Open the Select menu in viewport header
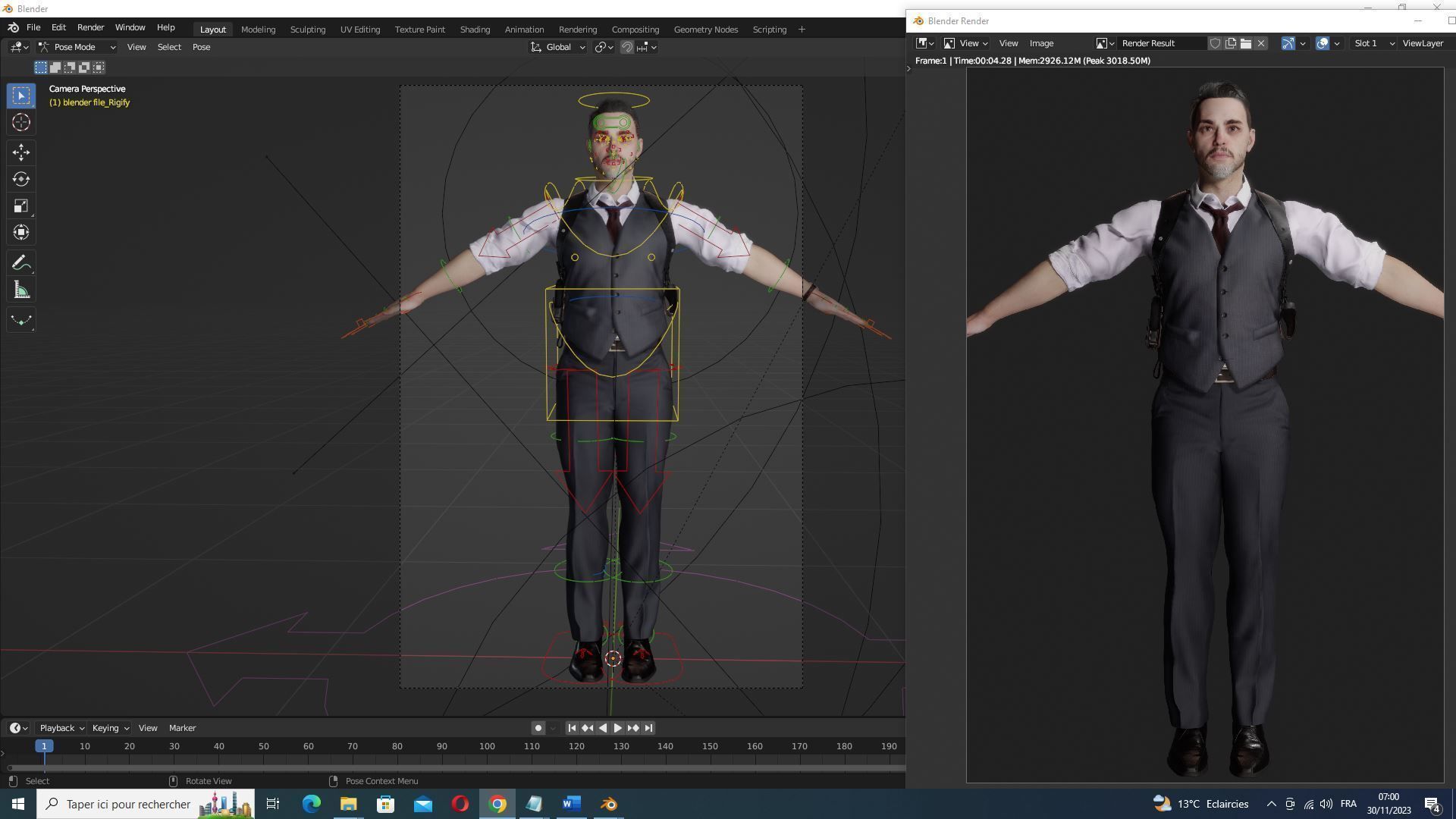Image resolution: width=1456 pixels, height=819 pixels. click(x=169, y=47)
